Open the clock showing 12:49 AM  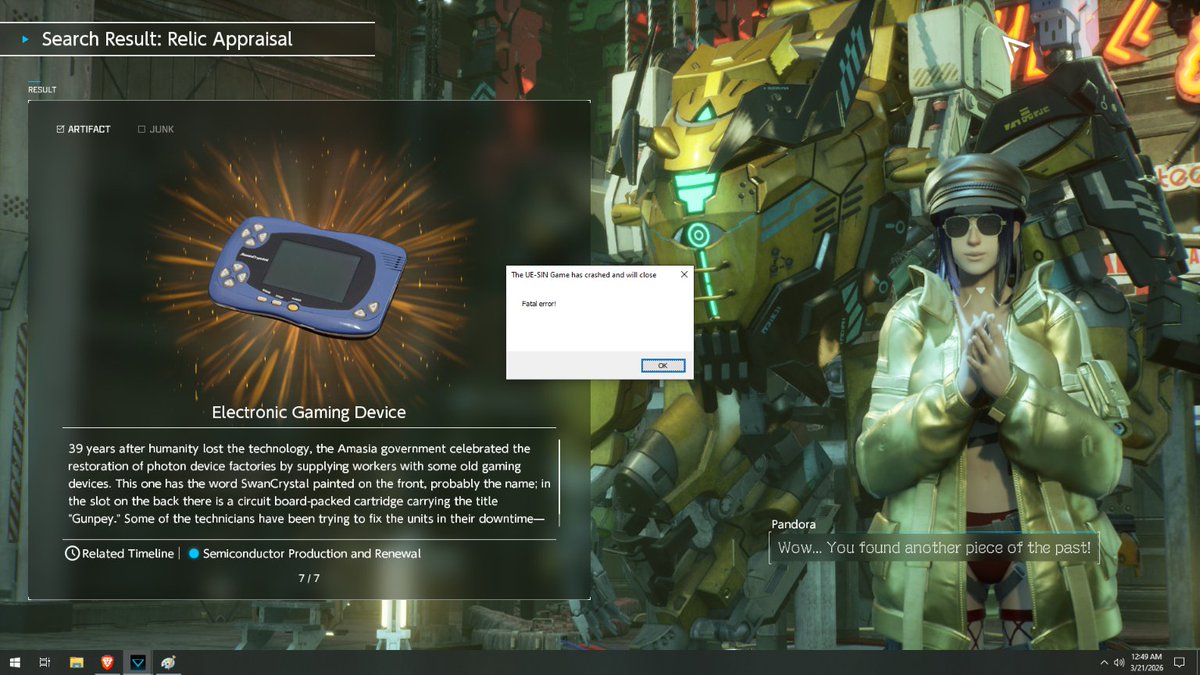pyautogui.click(x=1148, y=662)
